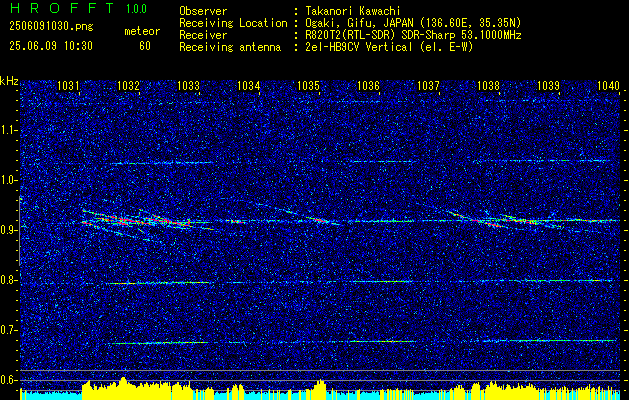
Task: Click the 1.0 frequency axis label
Action: point(9,180)
